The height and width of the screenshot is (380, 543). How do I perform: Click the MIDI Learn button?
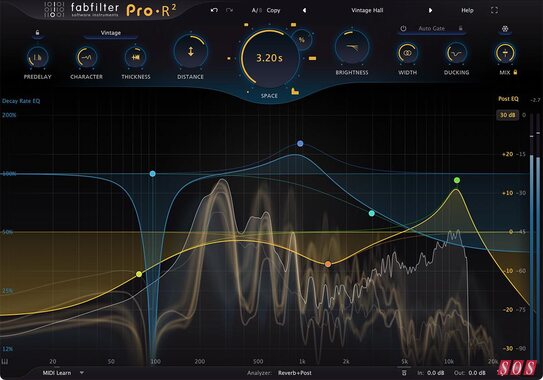[57, 373]
